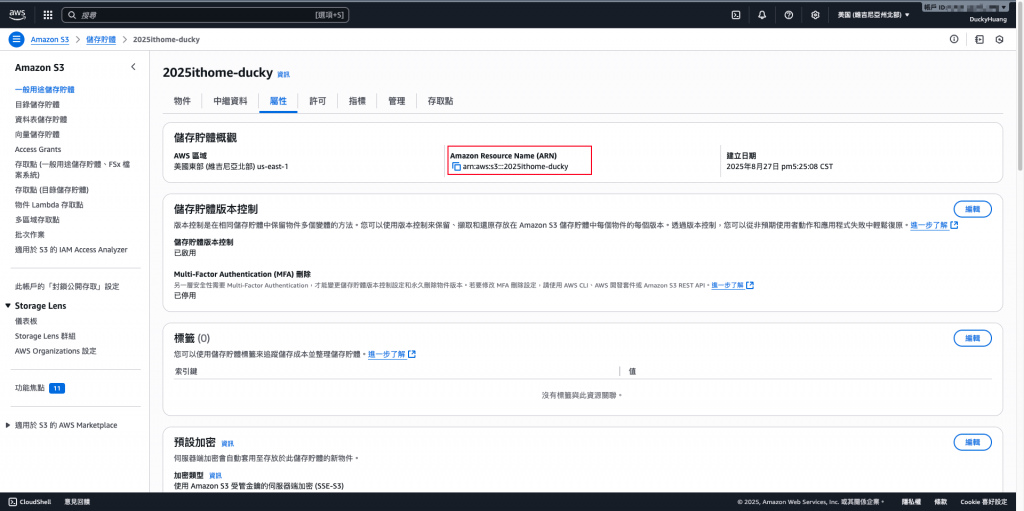Open the versioning 進一步了解 link

click(935, 225)
